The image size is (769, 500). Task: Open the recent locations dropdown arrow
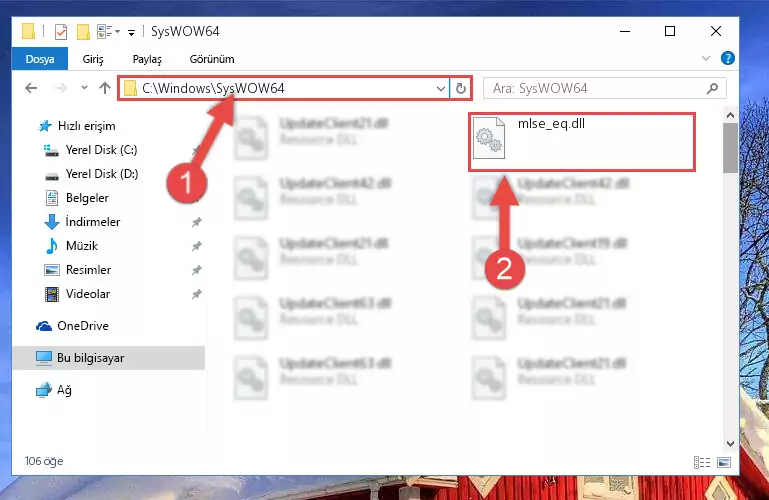(x=84, y=88)
